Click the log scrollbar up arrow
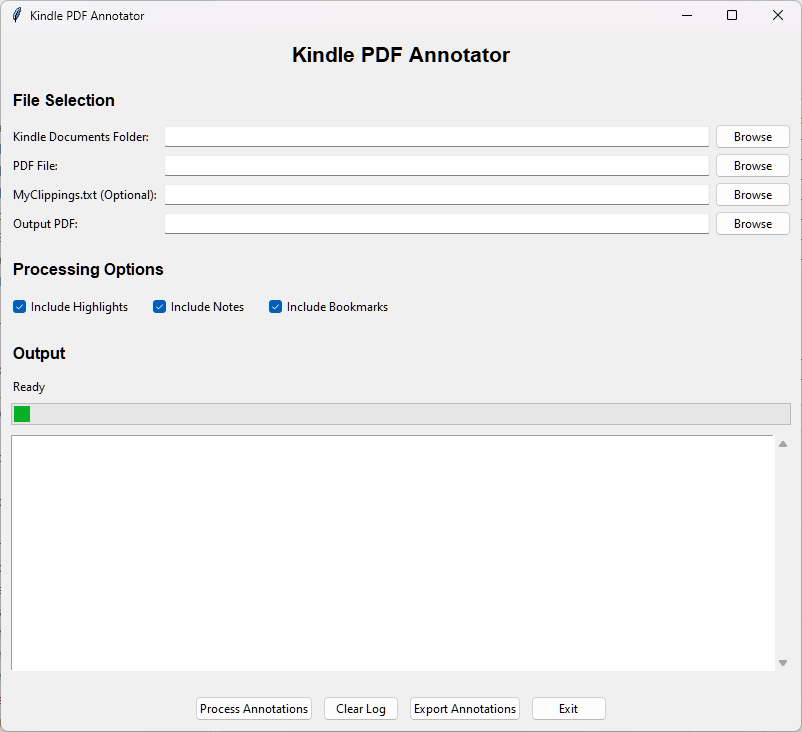Screen dimensions: 802x732 click(783, 444)
